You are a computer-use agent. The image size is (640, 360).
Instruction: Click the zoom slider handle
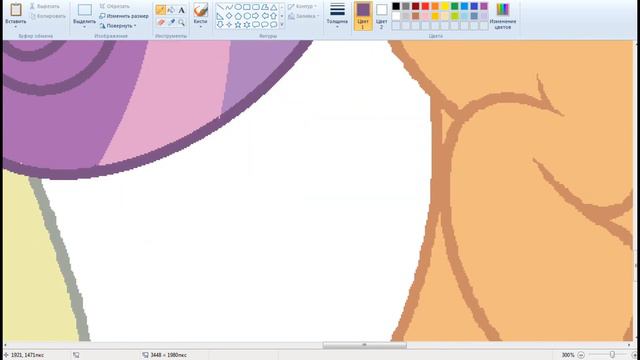[x=612, y=355]
